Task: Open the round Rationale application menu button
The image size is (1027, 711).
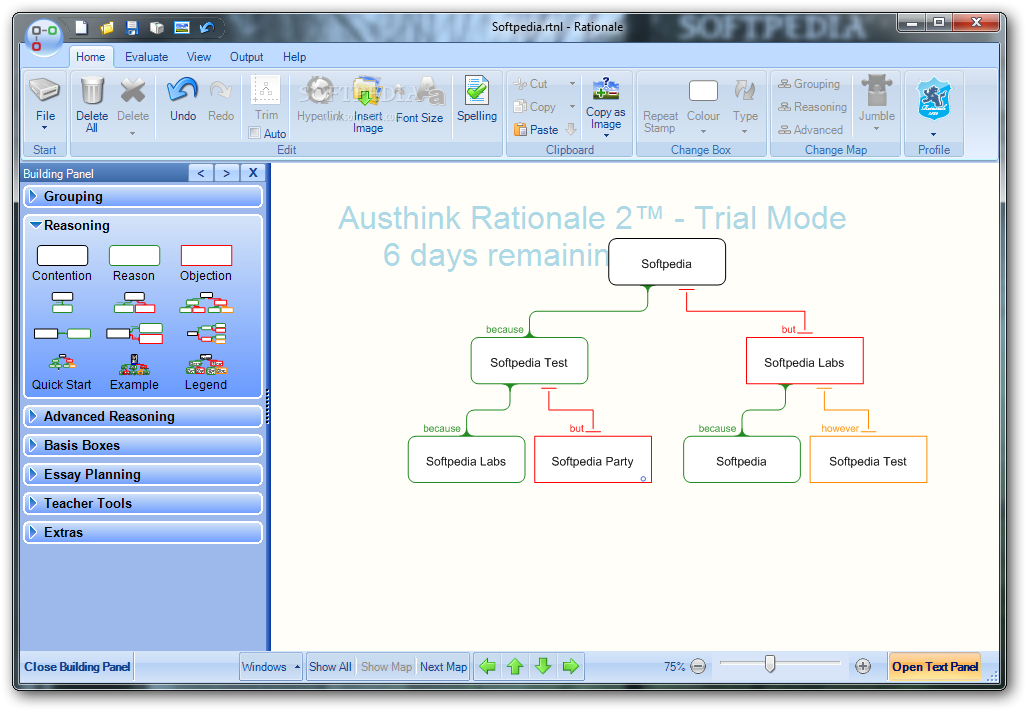Action: (43, 37)
